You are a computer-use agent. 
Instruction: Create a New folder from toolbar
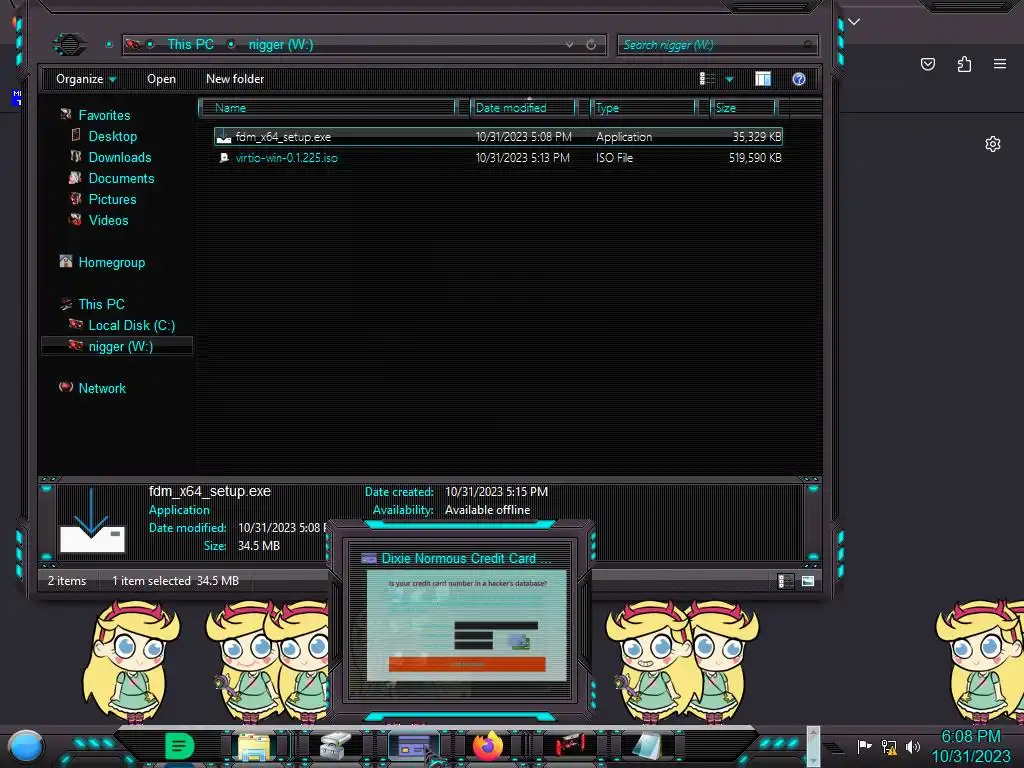pyautogui.click(x=235, y=79)
